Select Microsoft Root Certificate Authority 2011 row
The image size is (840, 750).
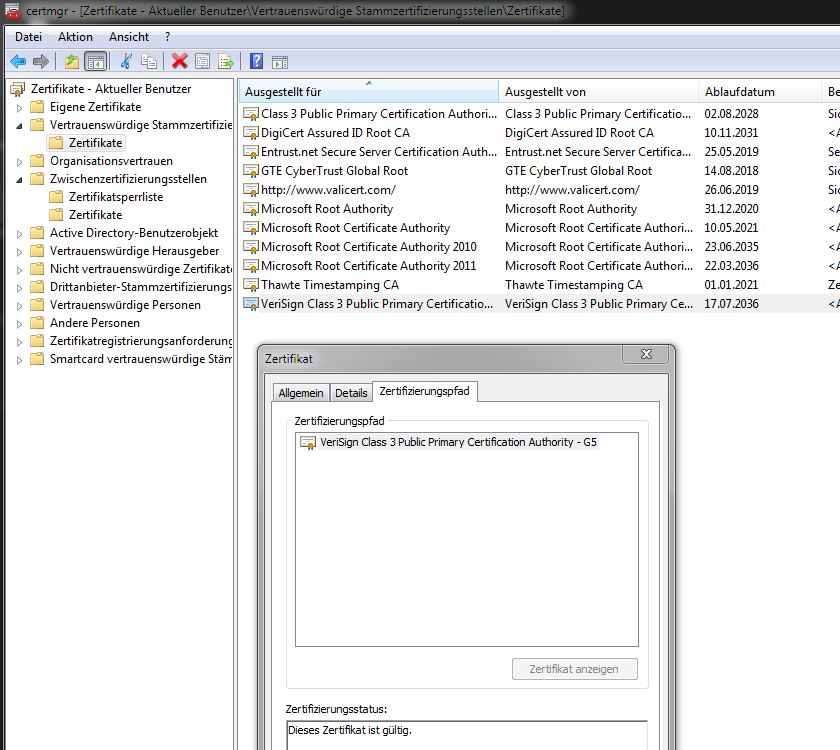(x=539, y=266)
